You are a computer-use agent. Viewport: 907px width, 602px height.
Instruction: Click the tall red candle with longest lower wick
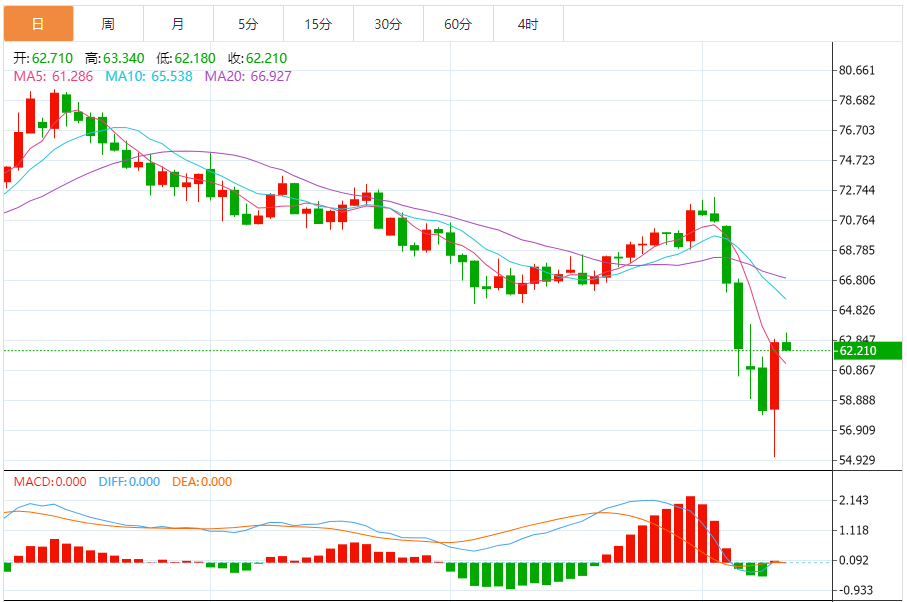tap(775, 376)
